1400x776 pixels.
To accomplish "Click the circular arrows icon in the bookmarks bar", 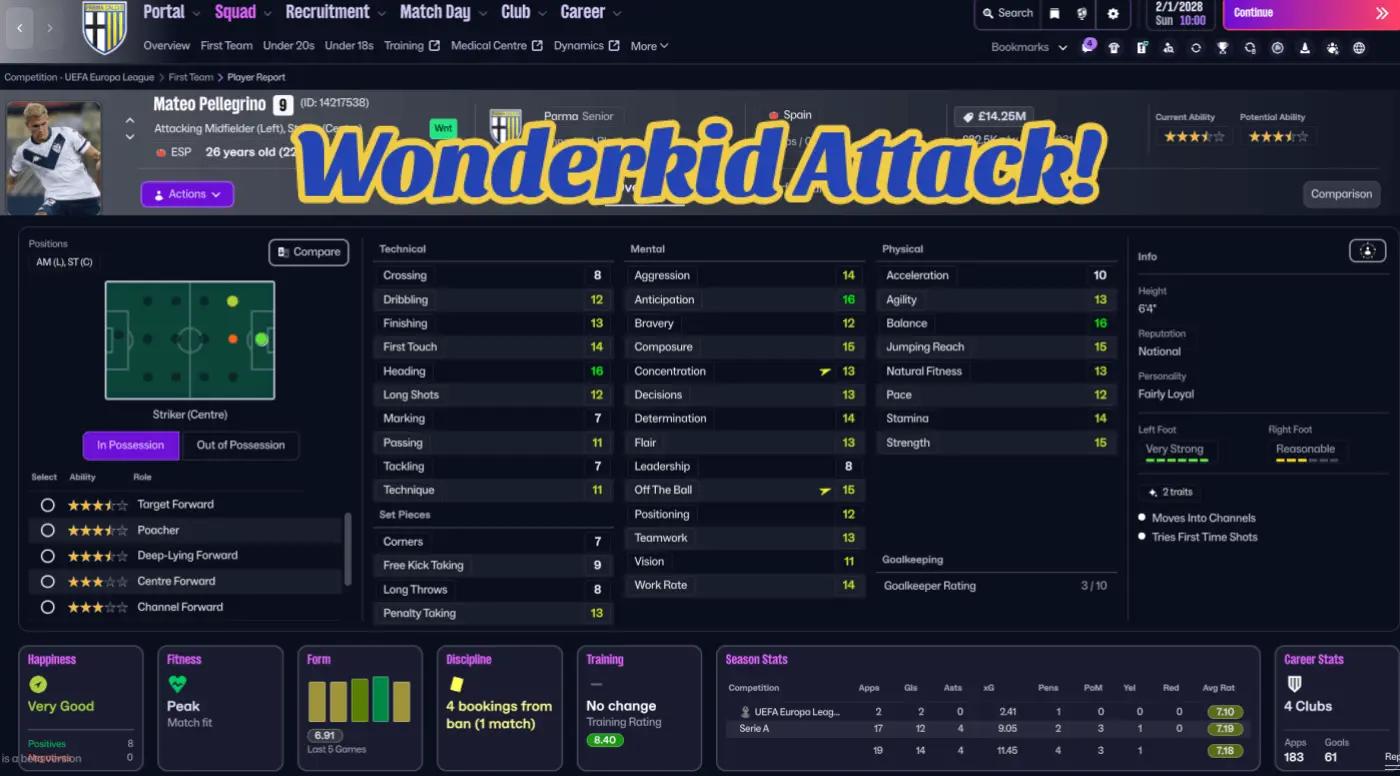I will click(x=1196, y=48).
